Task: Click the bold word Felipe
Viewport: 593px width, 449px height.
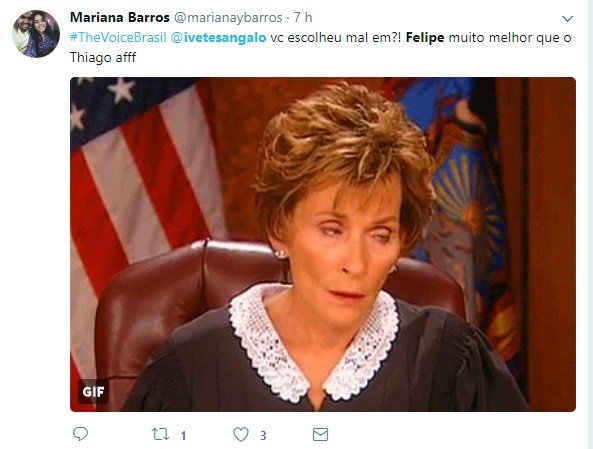Action: click(425, 37)
